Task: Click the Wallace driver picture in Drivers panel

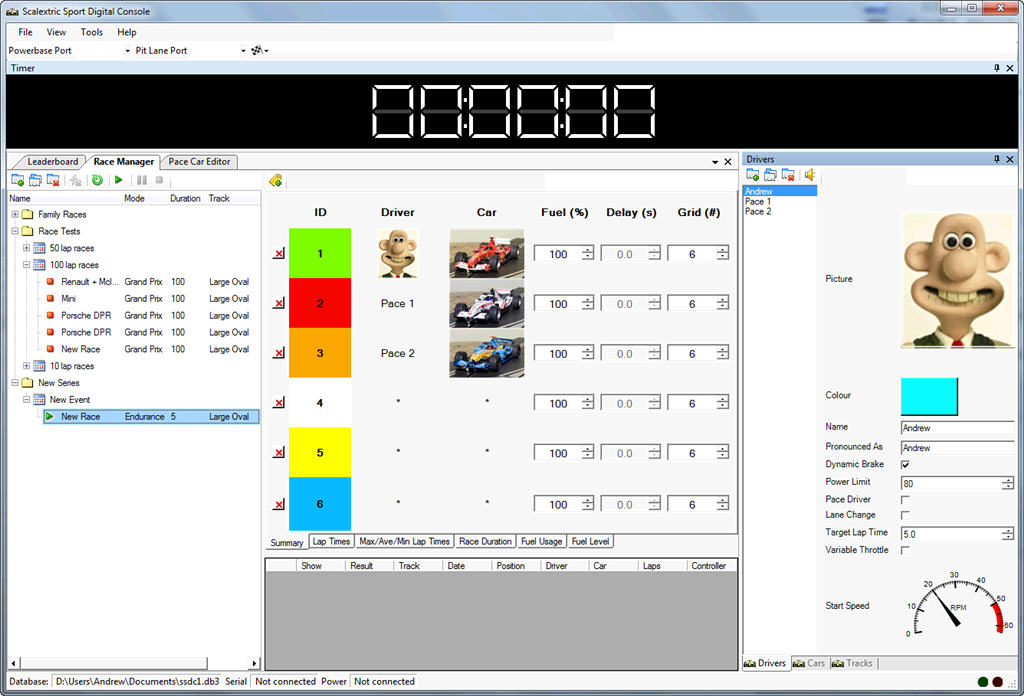Action: tap(956, 279)
